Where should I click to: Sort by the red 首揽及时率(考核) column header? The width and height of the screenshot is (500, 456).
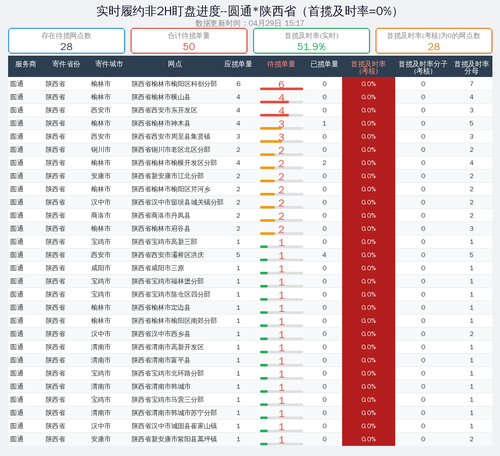tap(368, 67)
